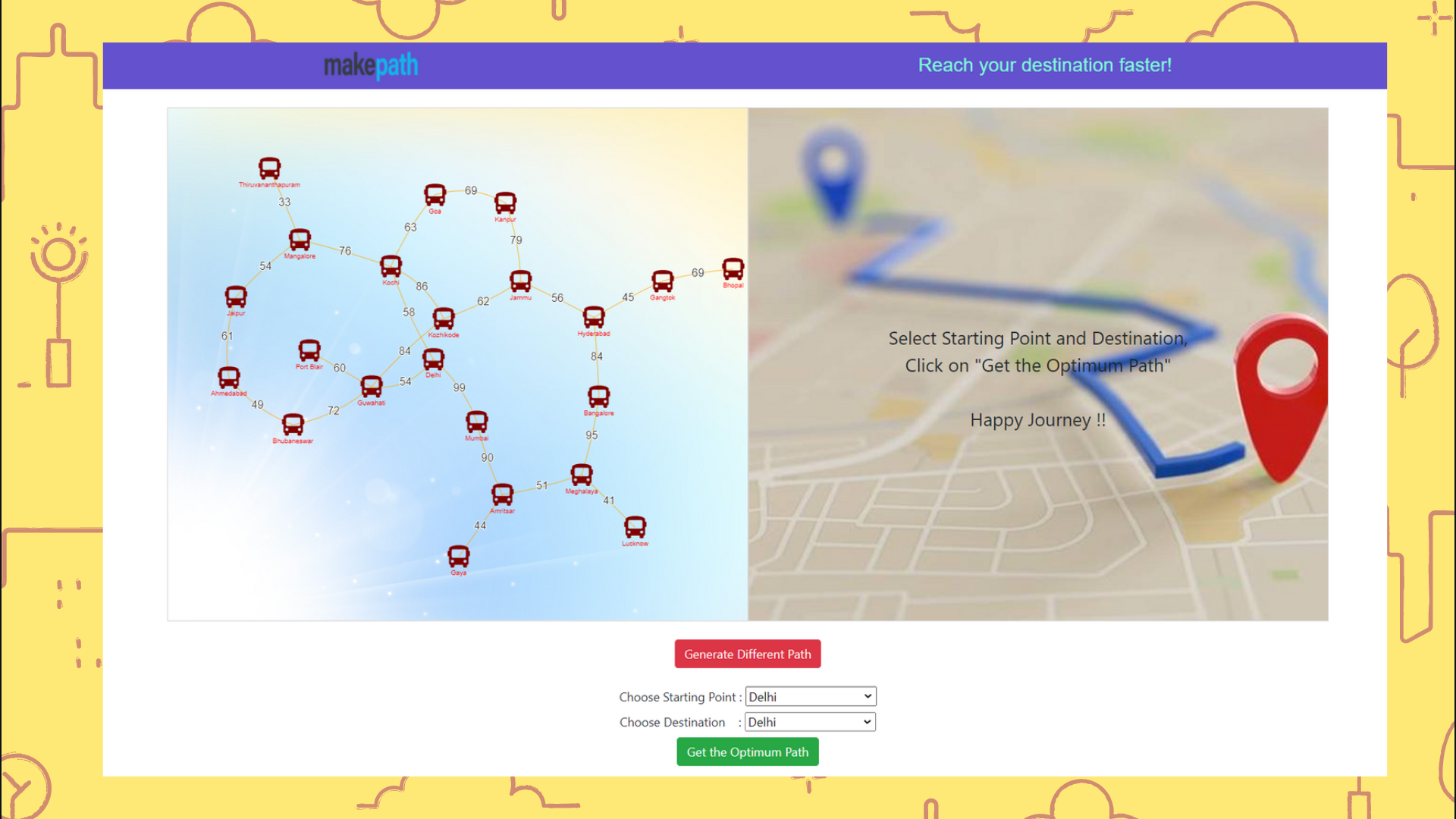The width and height of the screenshot is (1456, 819).
Task: Select the Bangalore bus station icon
Action: (598, 396)
